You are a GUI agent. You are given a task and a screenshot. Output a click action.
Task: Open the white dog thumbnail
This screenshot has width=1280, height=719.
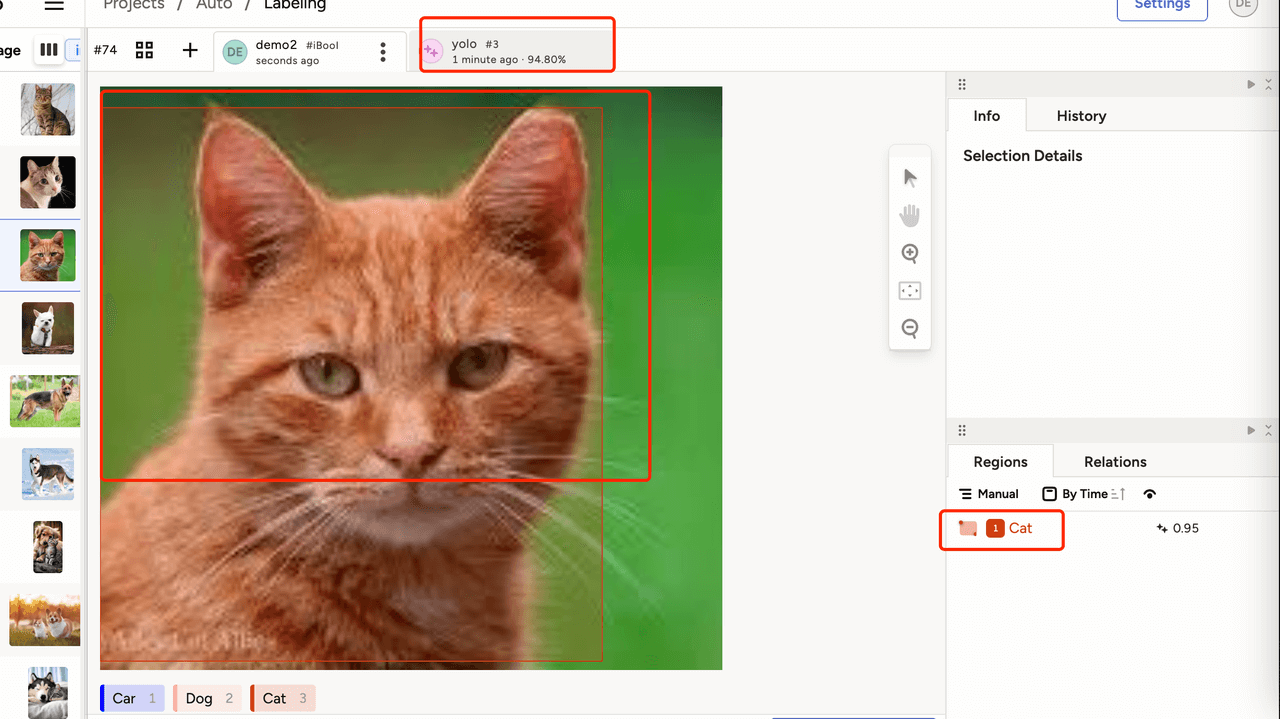coord(48,328)
